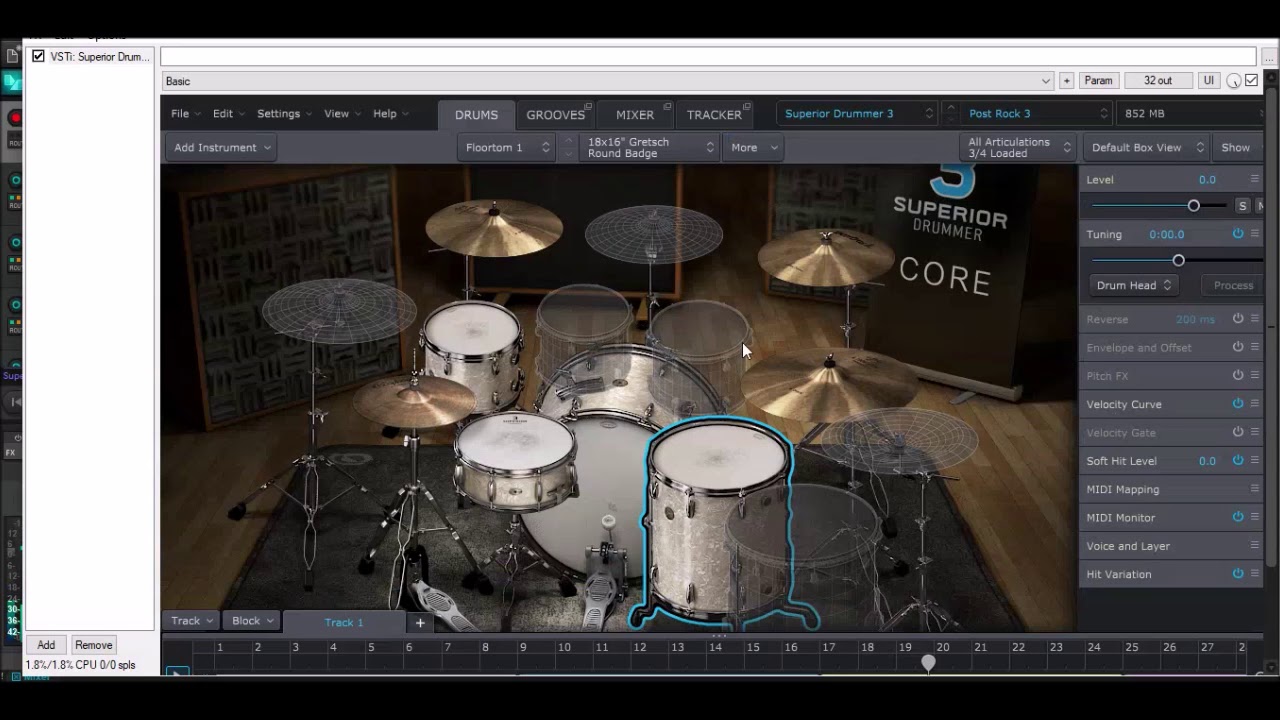
Task: Expand the More dropdown
Action: tap(753, 147)
